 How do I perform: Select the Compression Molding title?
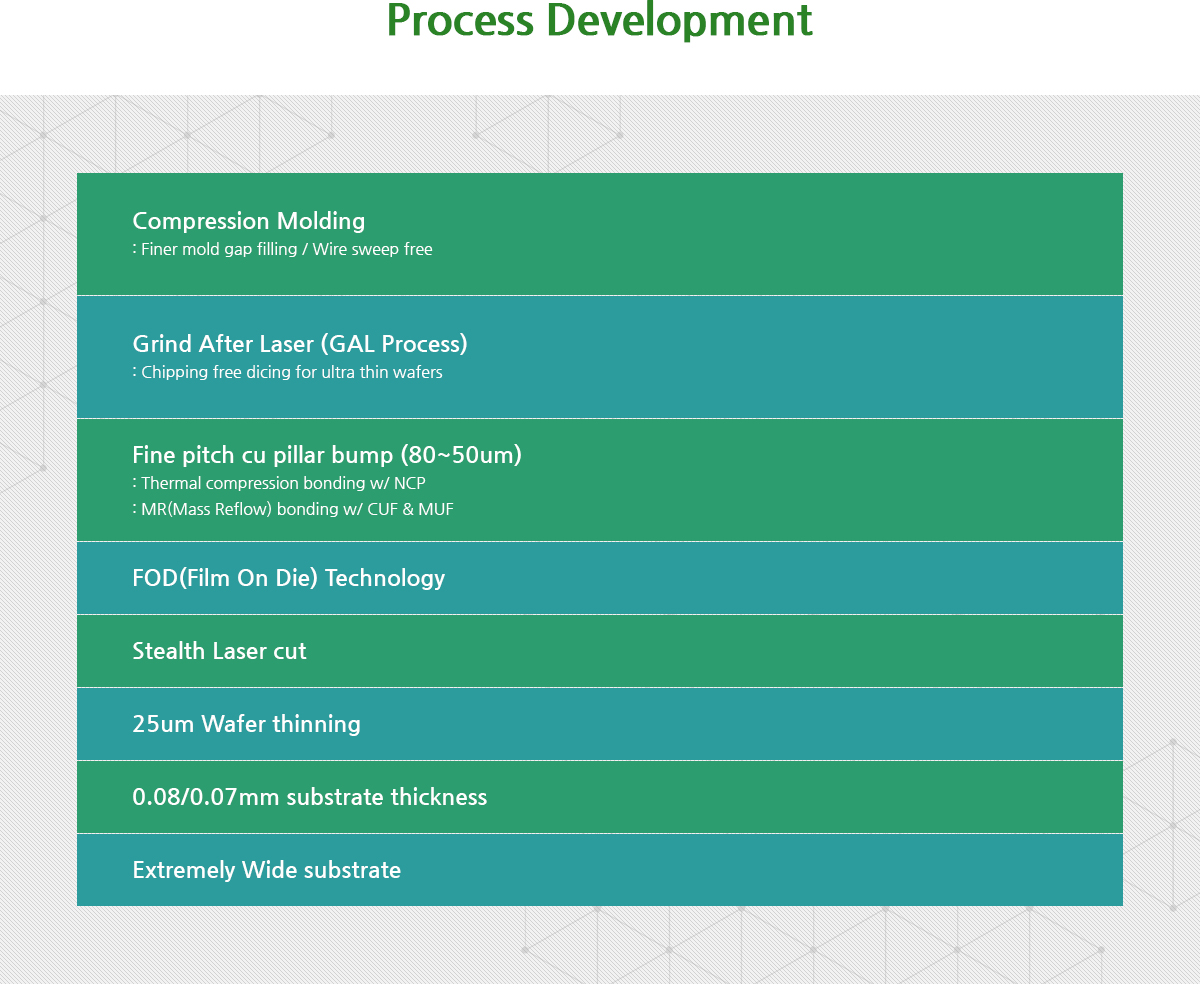tap(249, 221)
